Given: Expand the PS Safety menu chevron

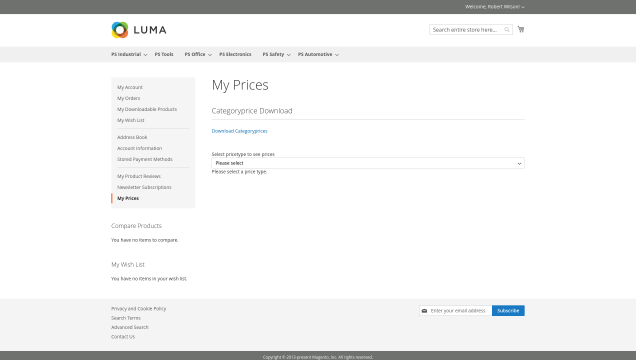Looking at the screenshot, I should click(x=289, y=55).
